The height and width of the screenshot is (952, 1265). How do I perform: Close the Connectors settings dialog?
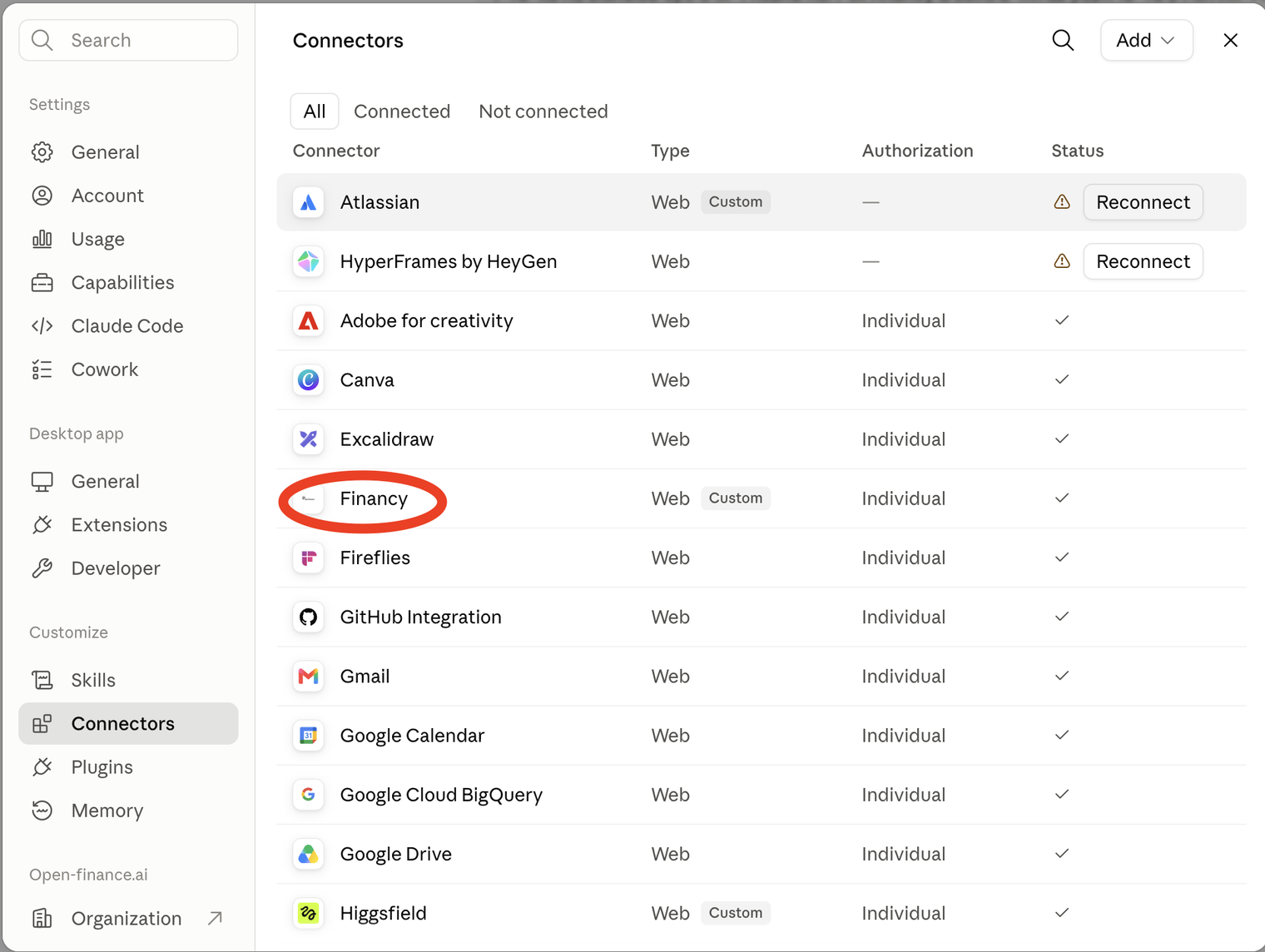(x=1230, y=40)
